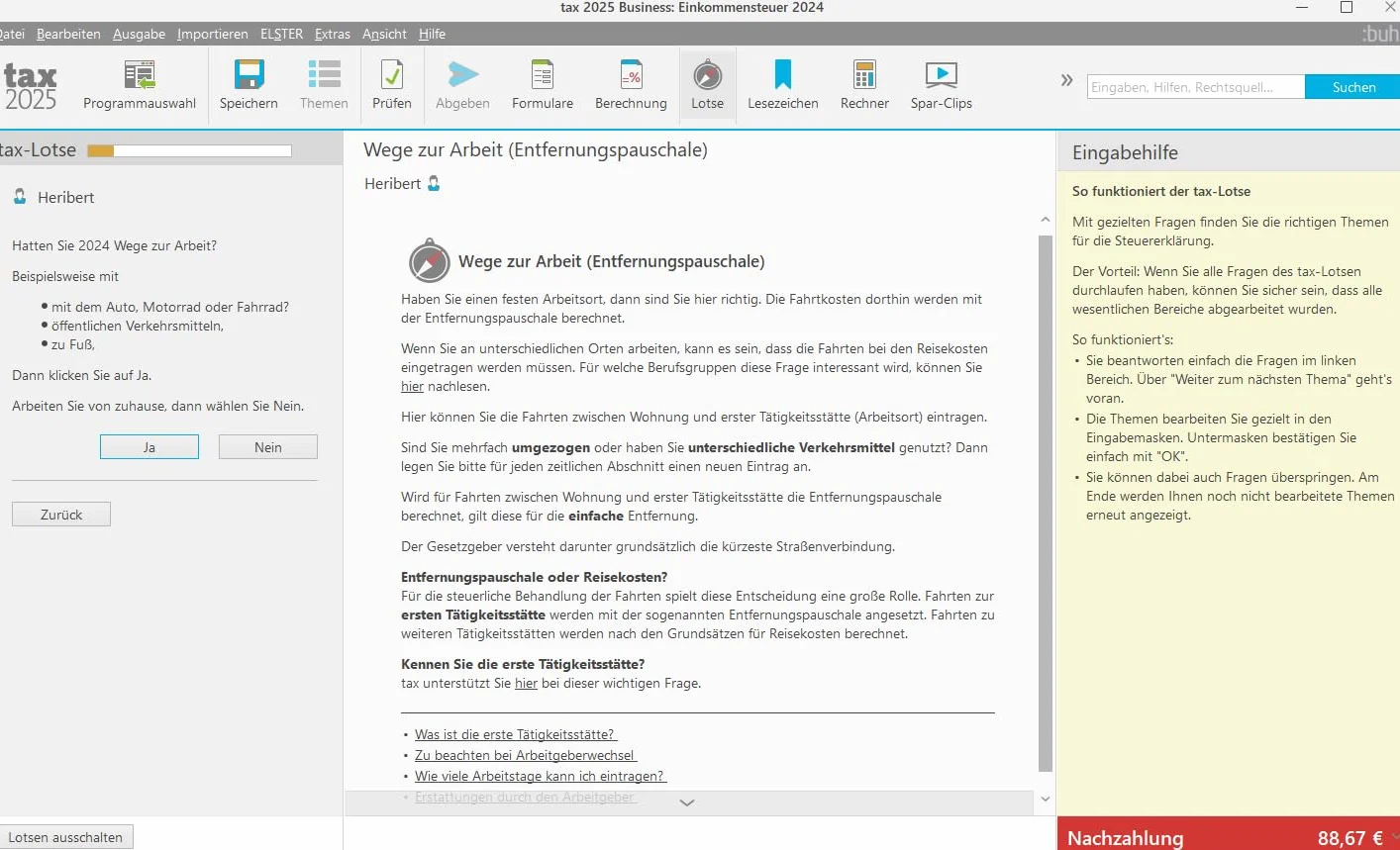This screenshot has height=850, width=1400.
Task: Open link 'Zu beachten bei Arbeitgeberwechsel'
Action: pyautogui.click(x=525, y=755)
